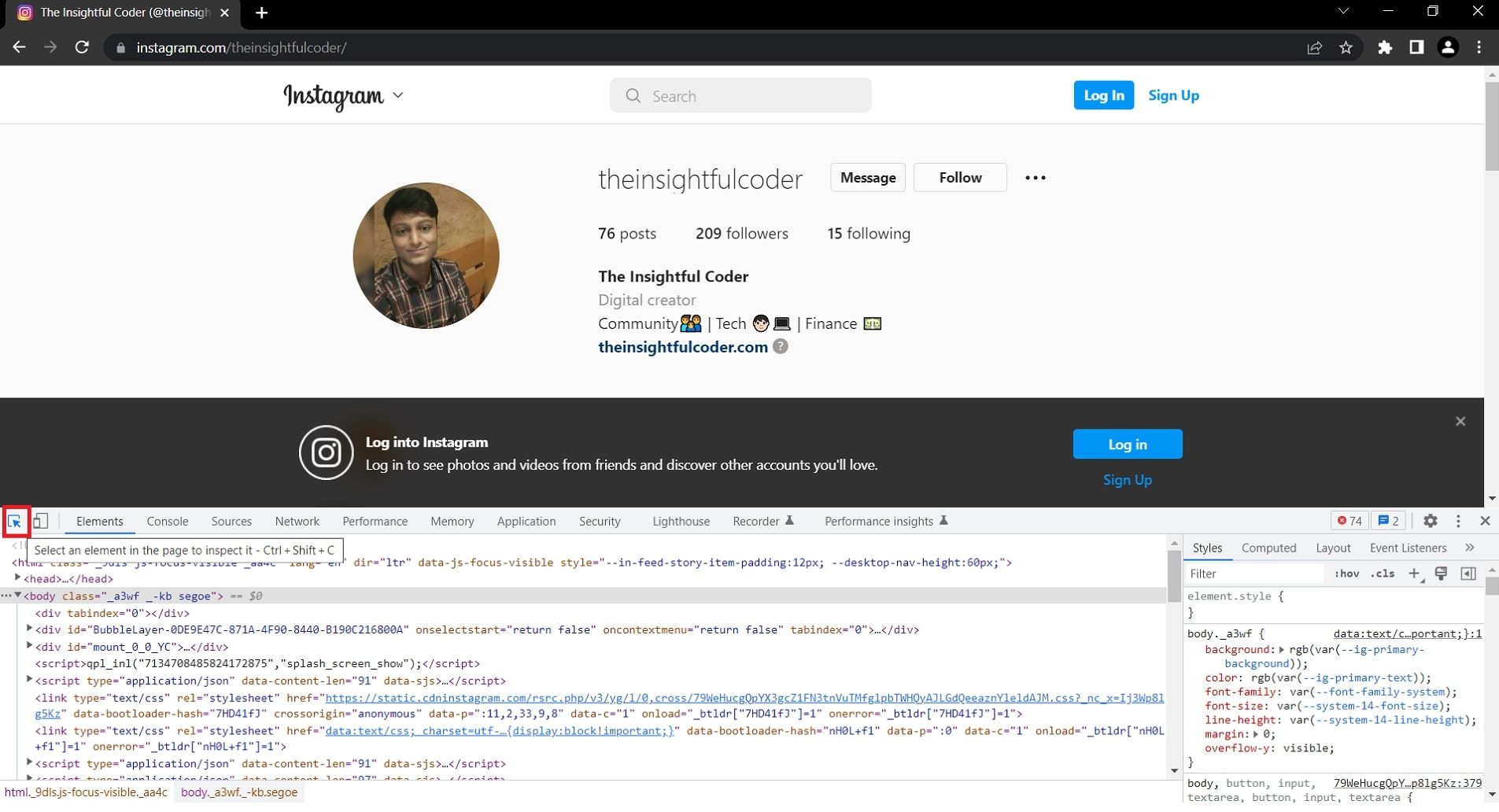Screen dimensions: 1499x812
Task: Open a new browser tab
Action: click(x=262, y=13)
